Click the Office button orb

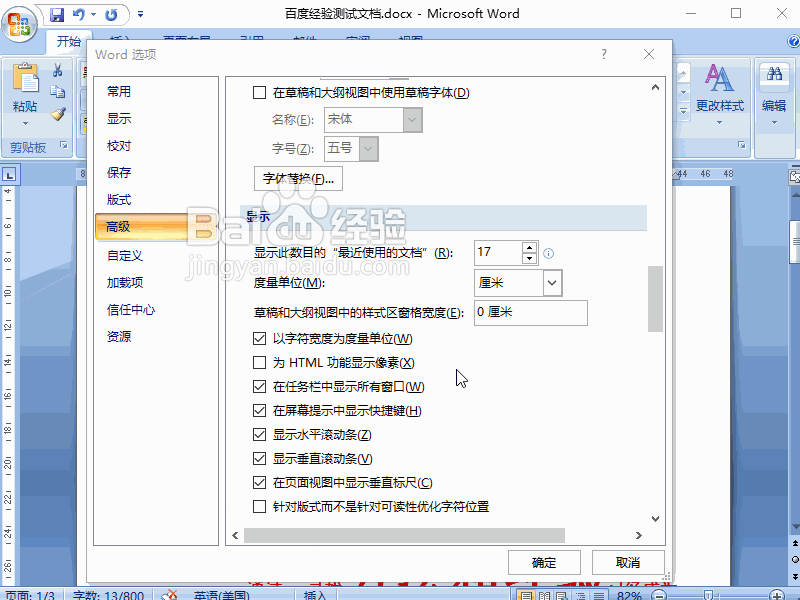[x=20, y=24]
